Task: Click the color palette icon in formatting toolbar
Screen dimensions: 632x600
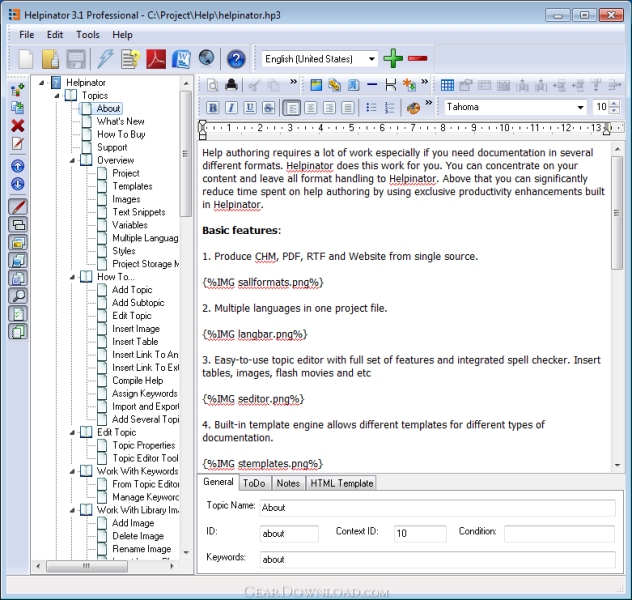Action: pyautogui.click(x=413, y=108)
